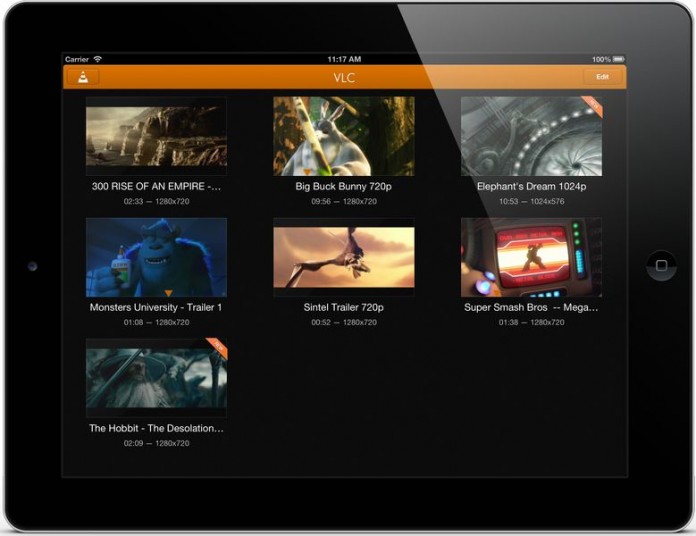Click playback position marker on Monsters University

point(168,292)
